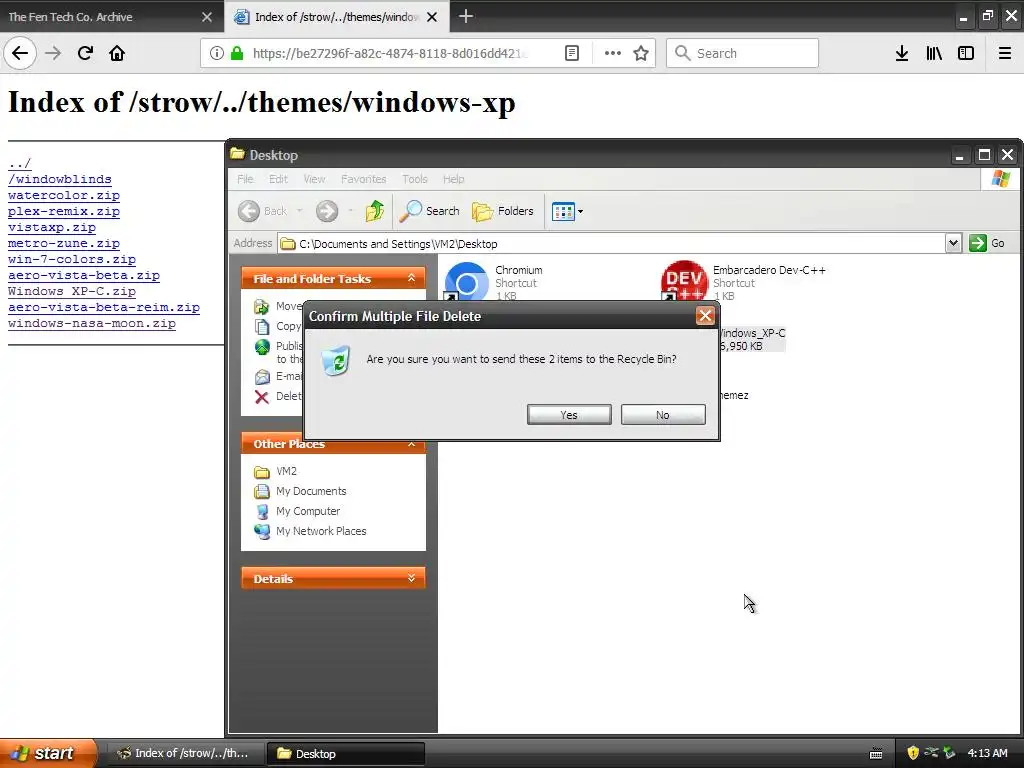The image size is (1024, 768).
Task: Open the parent directory ../ link
Action: coord(20,163)
